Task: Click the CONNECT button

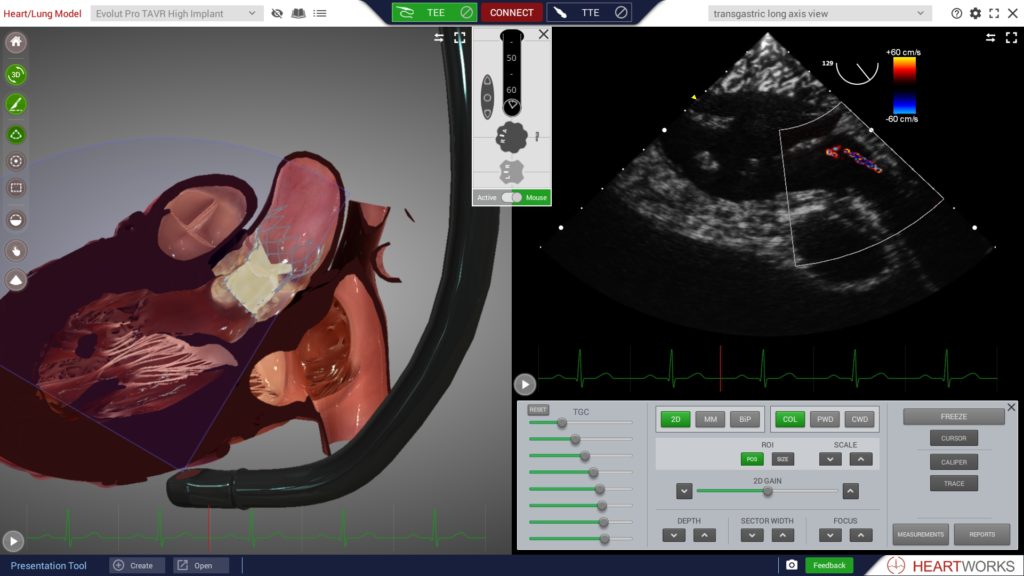Action: (x=511, y=12)
